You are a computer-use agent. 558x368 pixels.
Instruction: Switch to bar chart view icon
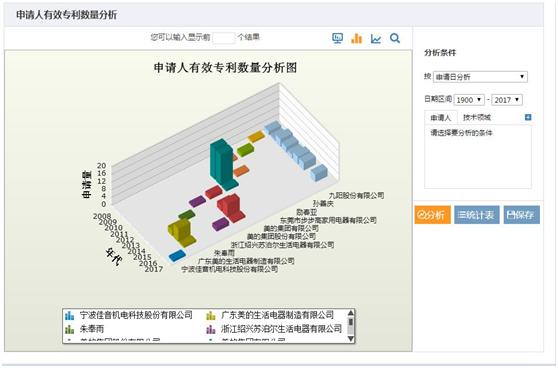[356, 38]
